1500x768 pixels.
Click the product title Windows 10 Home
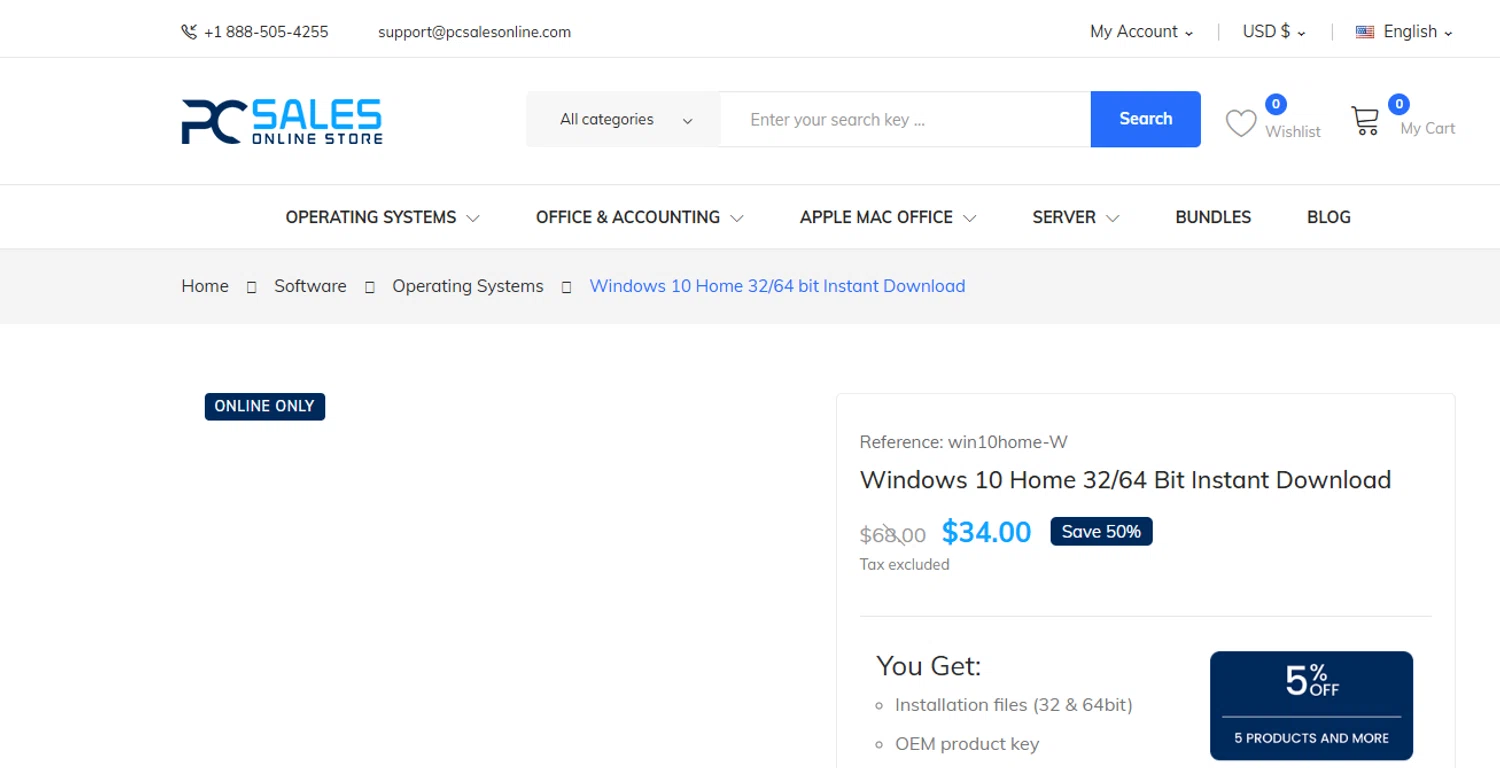[x=1125, y=480]
